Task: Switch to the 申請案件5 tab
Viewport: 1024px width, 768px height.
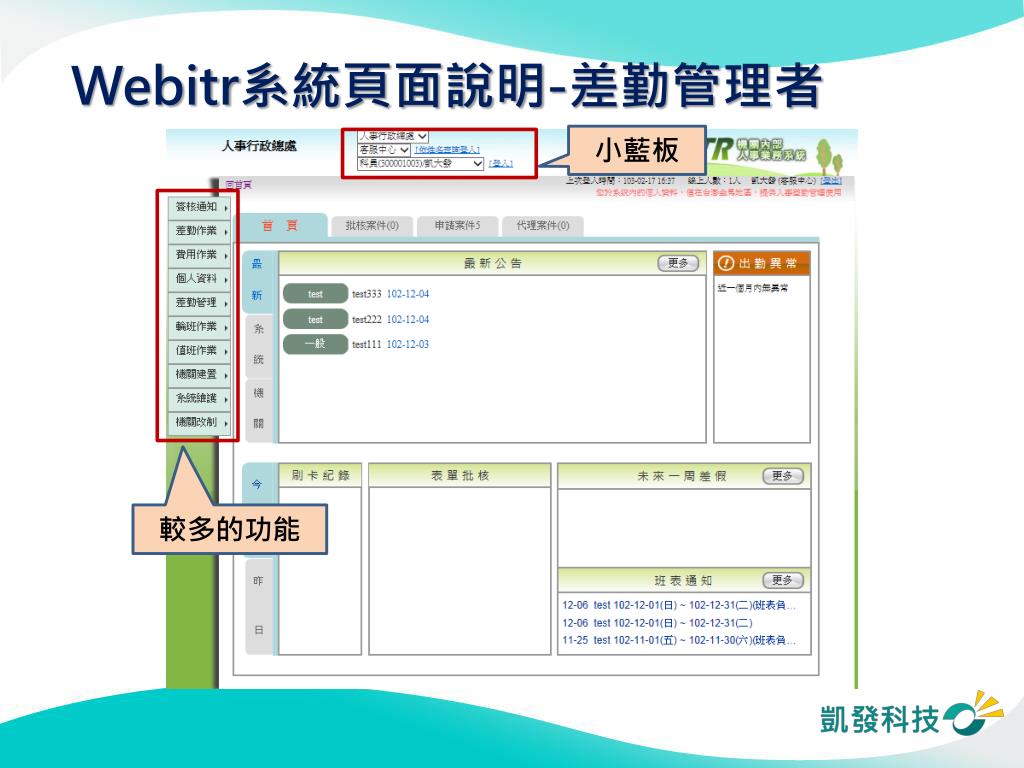Action: point(457,226)
